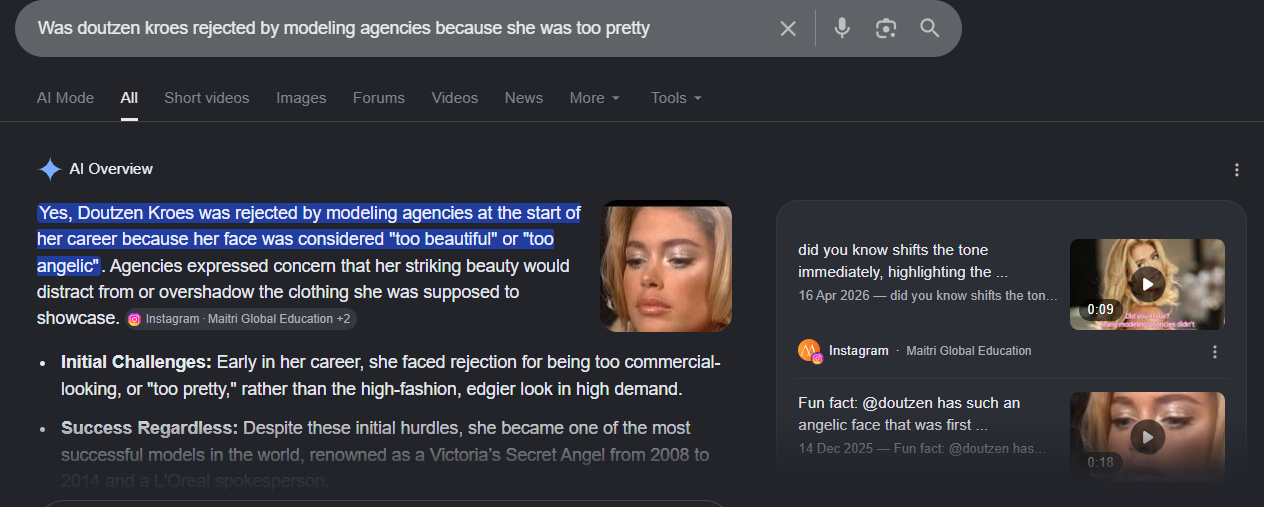Play the 0:09 Instagram video
1264x507 pixels.
click(x=1147, y=284)
